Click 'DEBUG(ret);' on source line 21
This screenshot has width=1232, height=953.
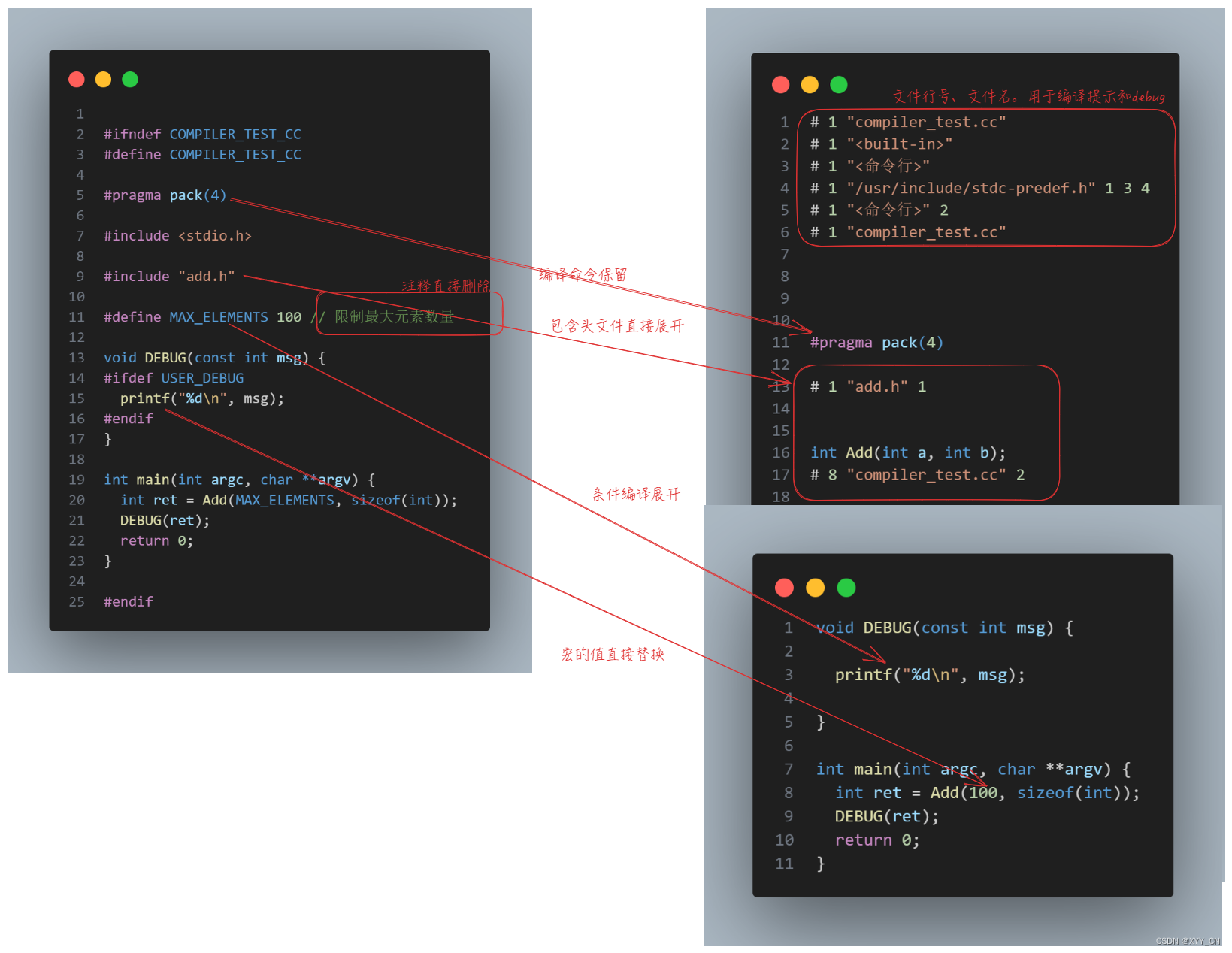click(165, 520)
